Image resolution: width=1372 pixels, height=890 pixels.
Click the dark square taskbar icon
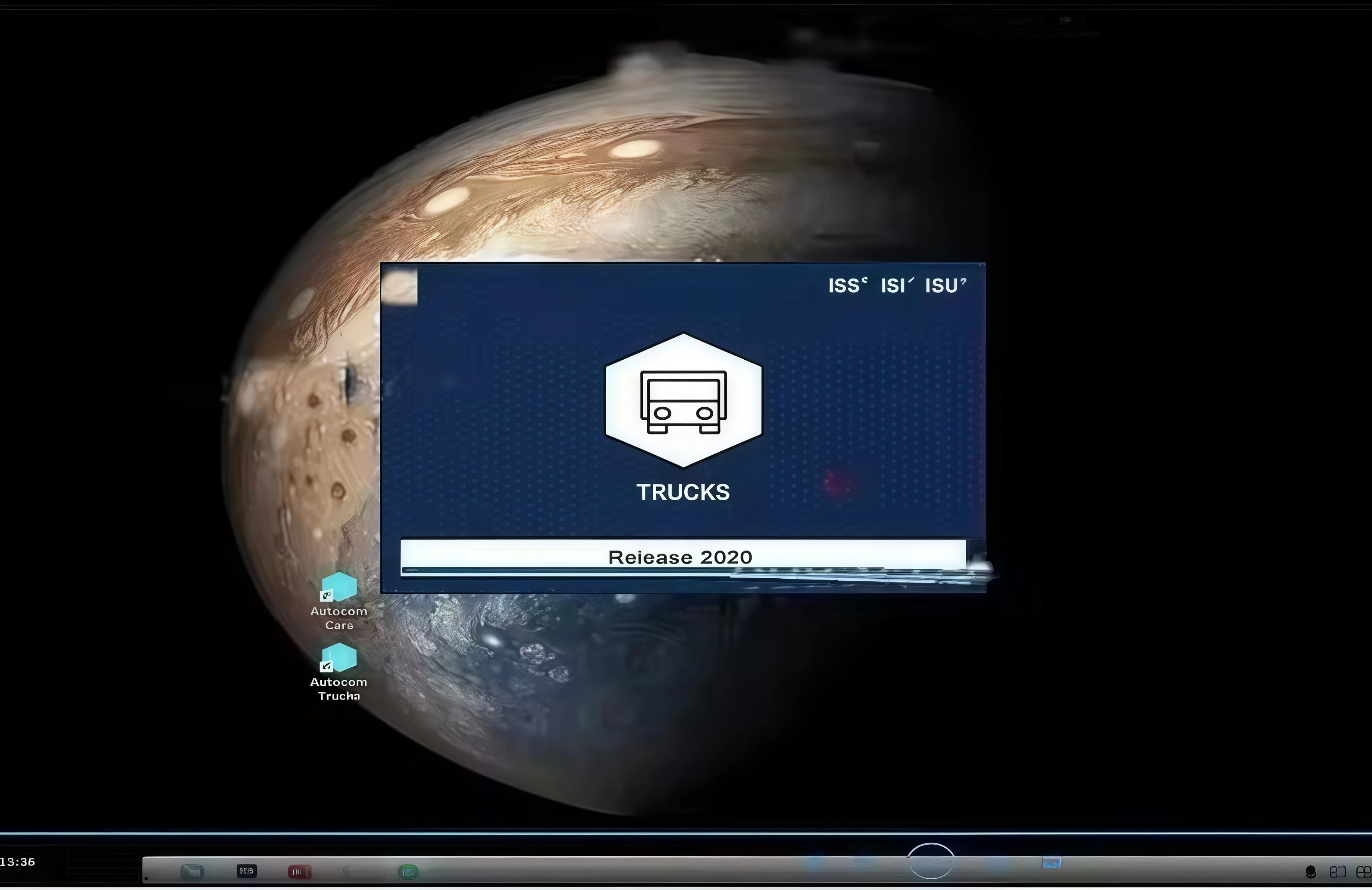point(246,871)
